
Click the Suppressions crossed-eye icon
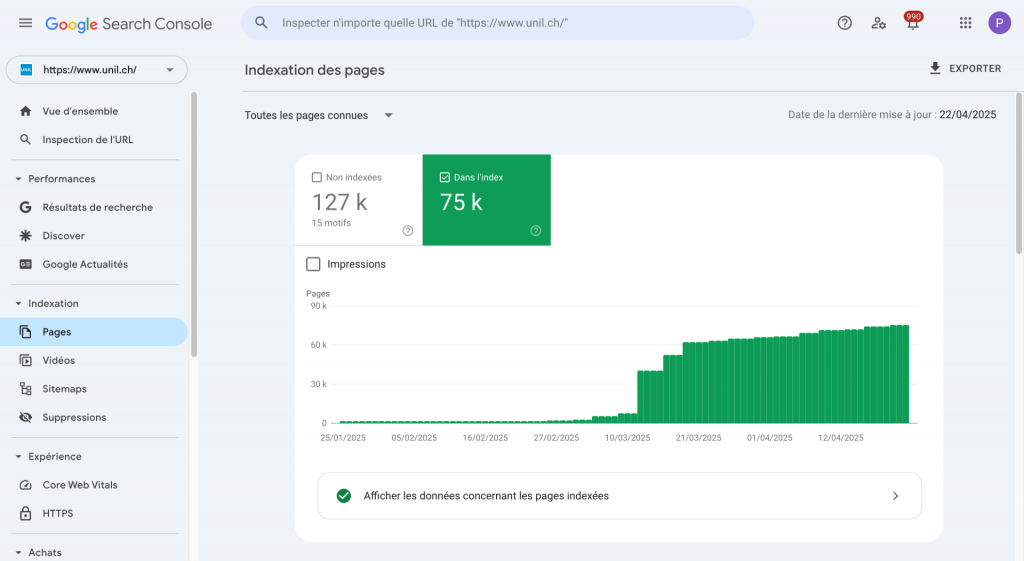25,417
